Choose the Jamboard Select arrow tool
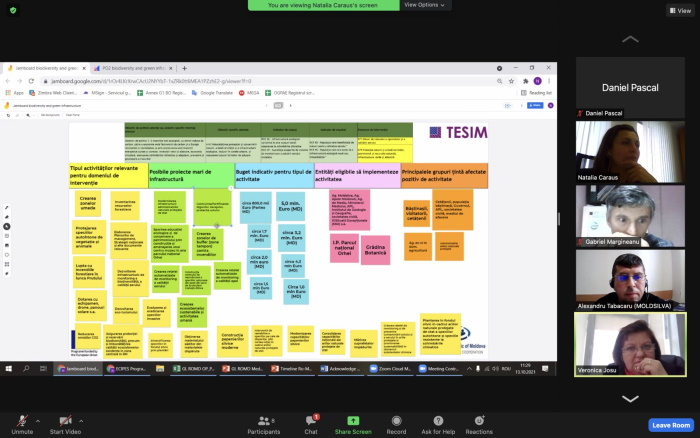The width and height of the screenshot is (700, 438). pyautogui.click(x=7, y=226)
